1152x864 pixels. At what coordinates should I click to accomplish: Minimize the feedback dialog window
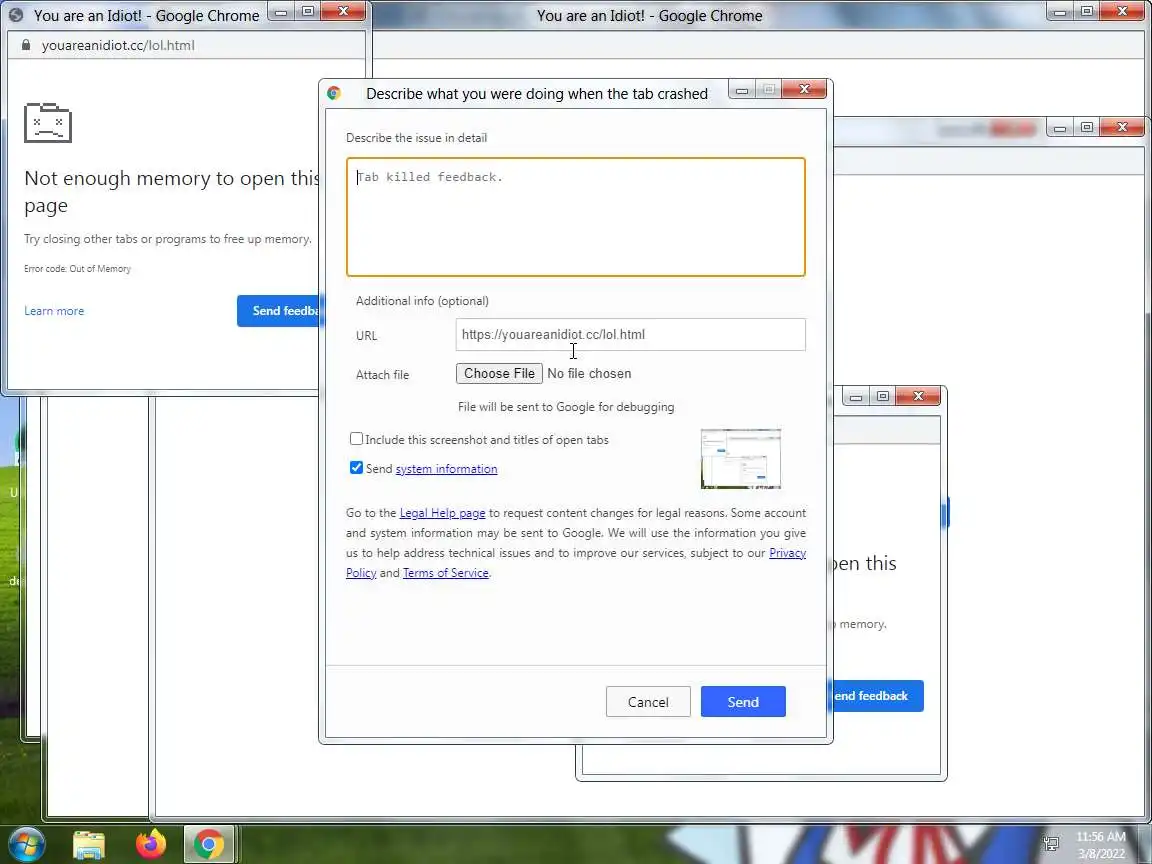742,90
